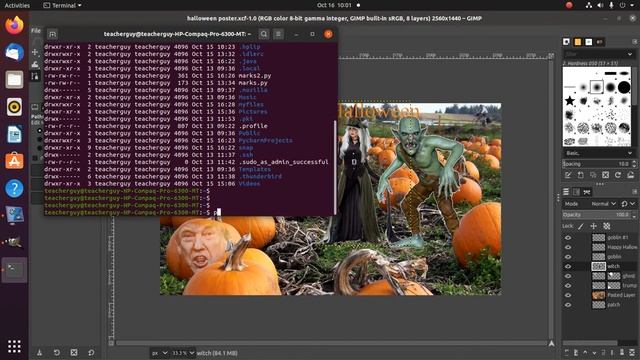Switch to the Layers tab
Screen dimensions: 640x360
pos(567,192)
